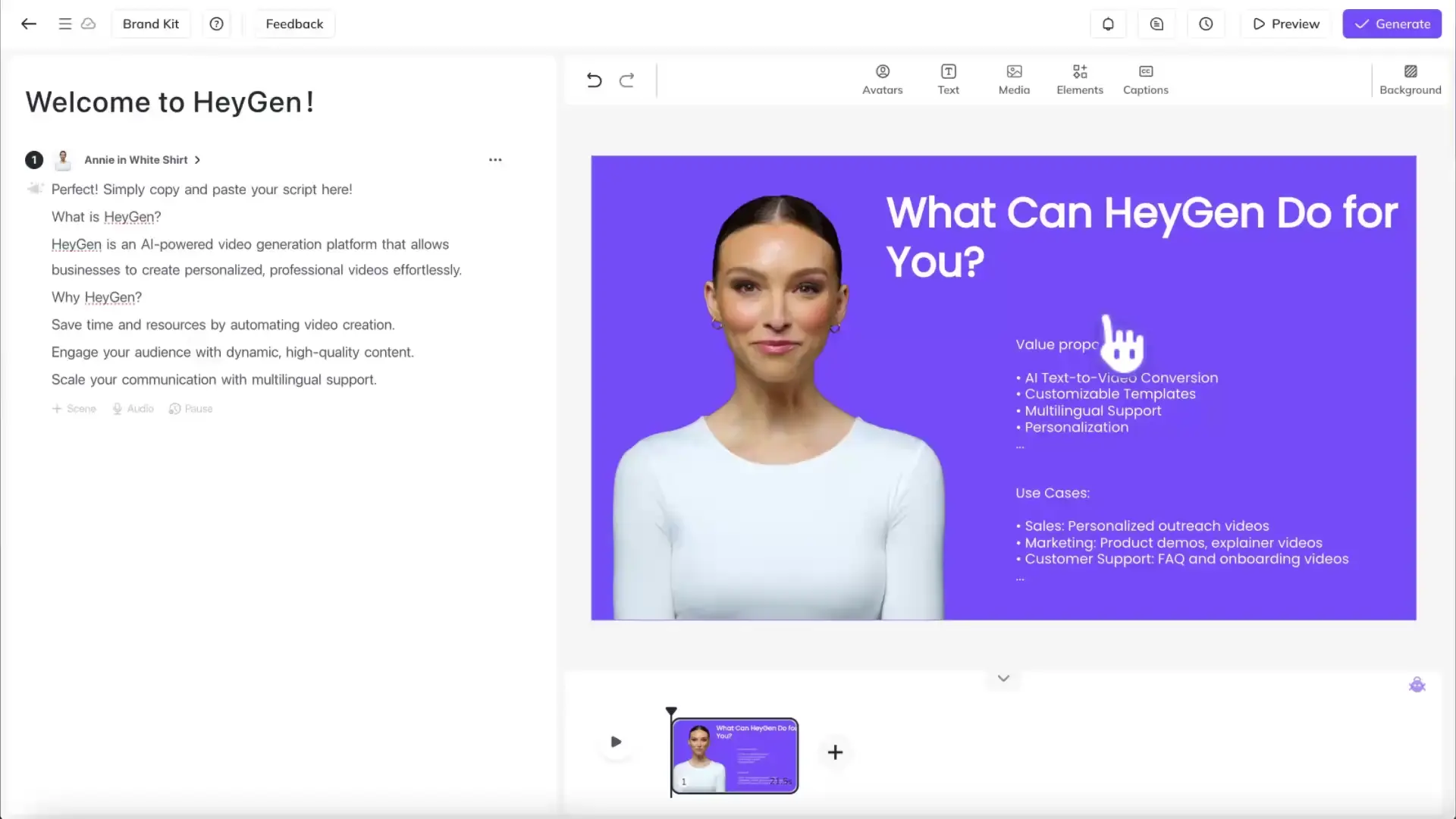Open the hamburger menu
Image resolution: width=1456 pixels, height=819 pixels.
click(x=65, y=24)
